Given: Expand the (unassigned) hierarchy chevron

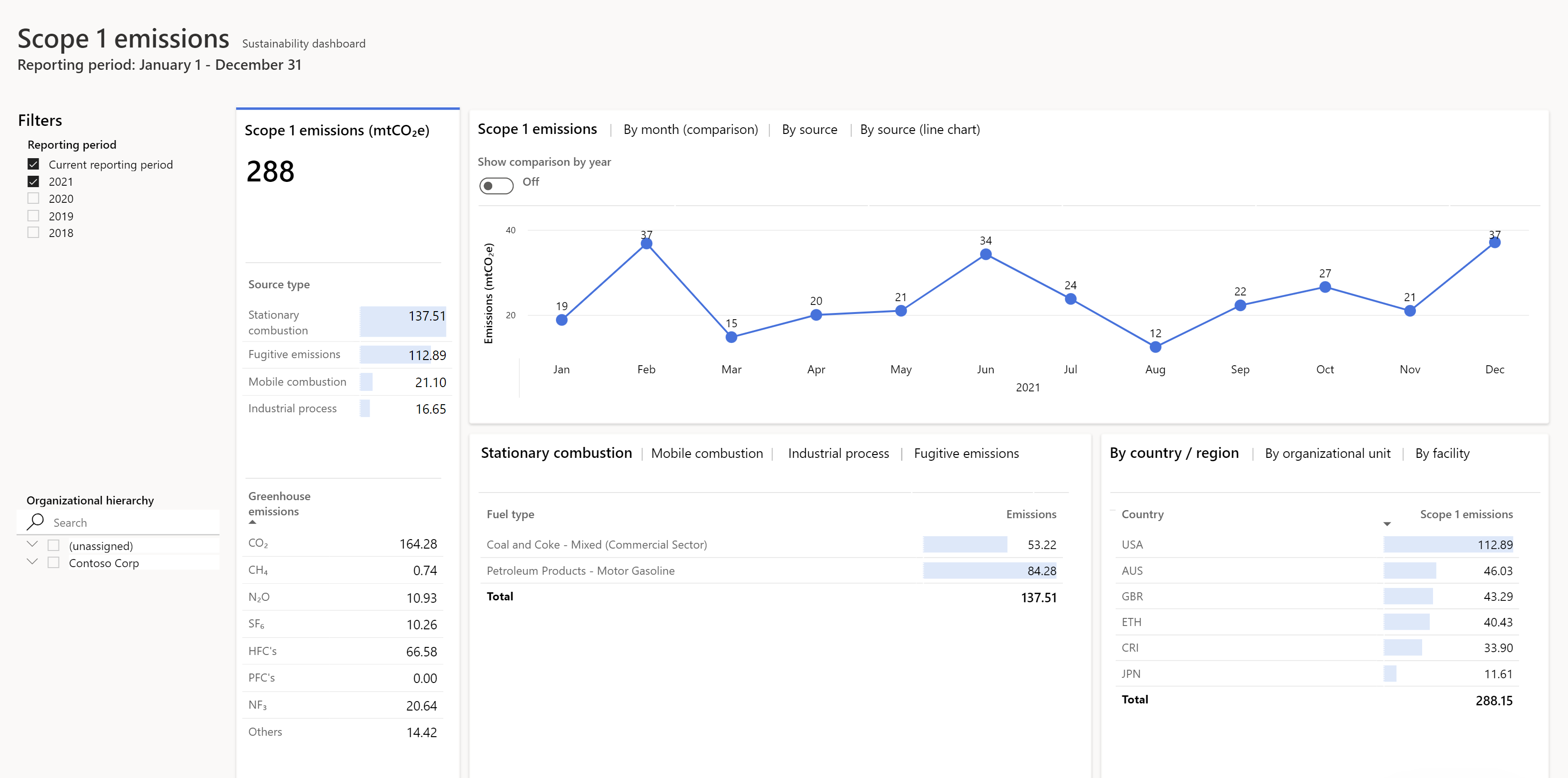Looking at the screenshot, I should (32, 544).
